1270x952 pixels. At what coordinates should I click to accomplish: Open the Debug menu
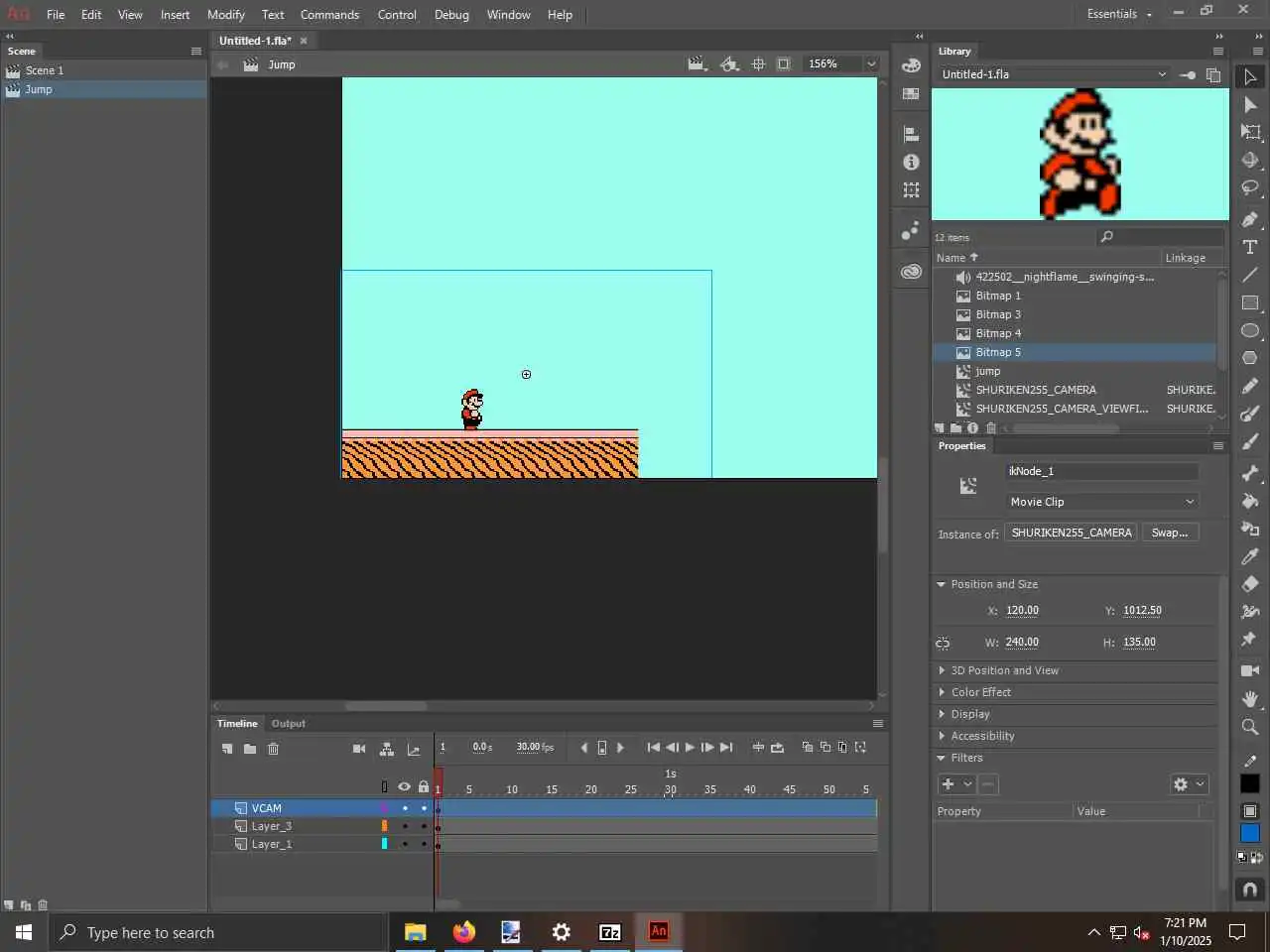point(451,15)
